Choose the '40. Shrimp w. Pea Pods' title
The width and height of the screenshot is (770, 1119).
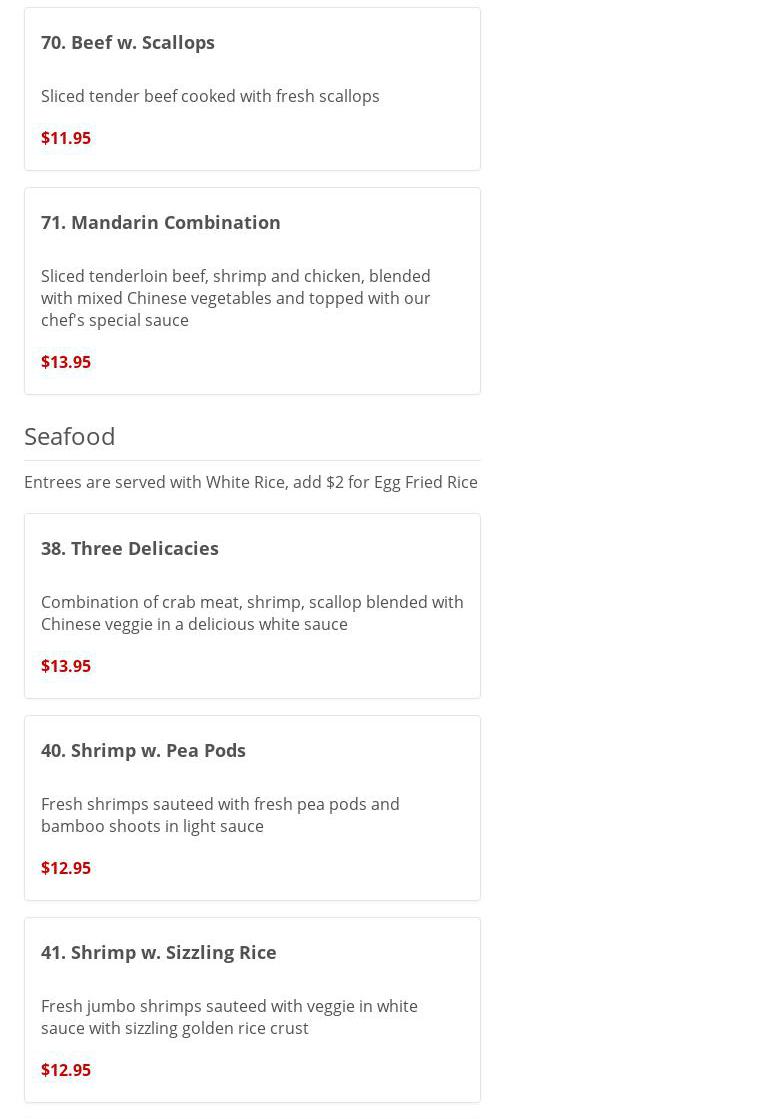tap(143, 750)
